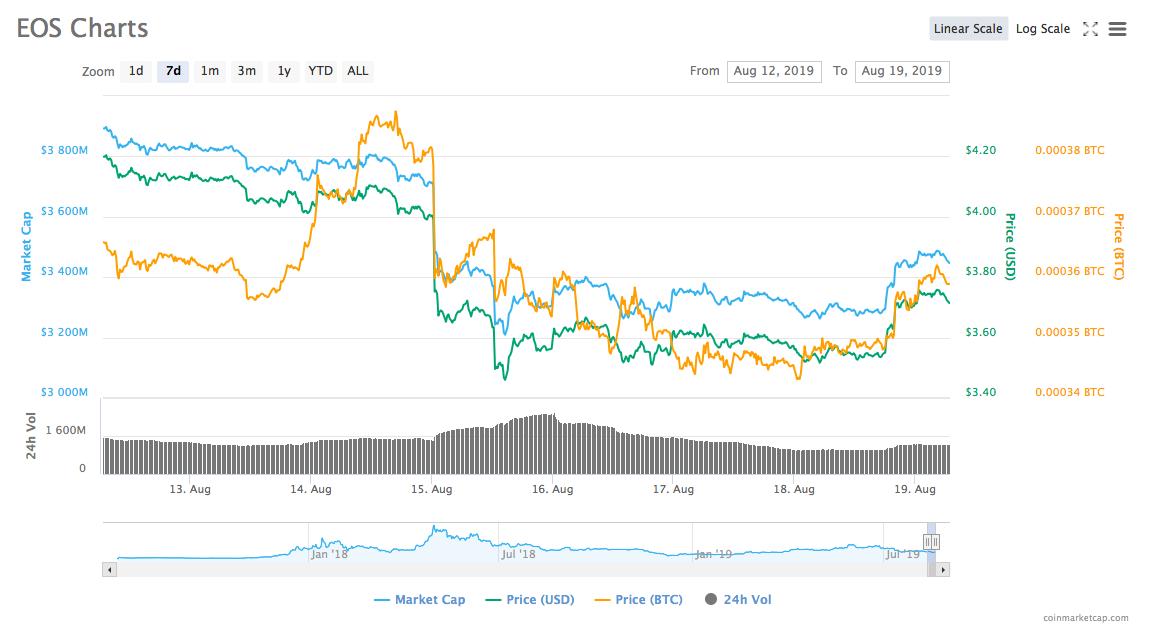Screen dimensions: 1154x639
Task: Show ALL time range
Action: (x=357, y=71)
